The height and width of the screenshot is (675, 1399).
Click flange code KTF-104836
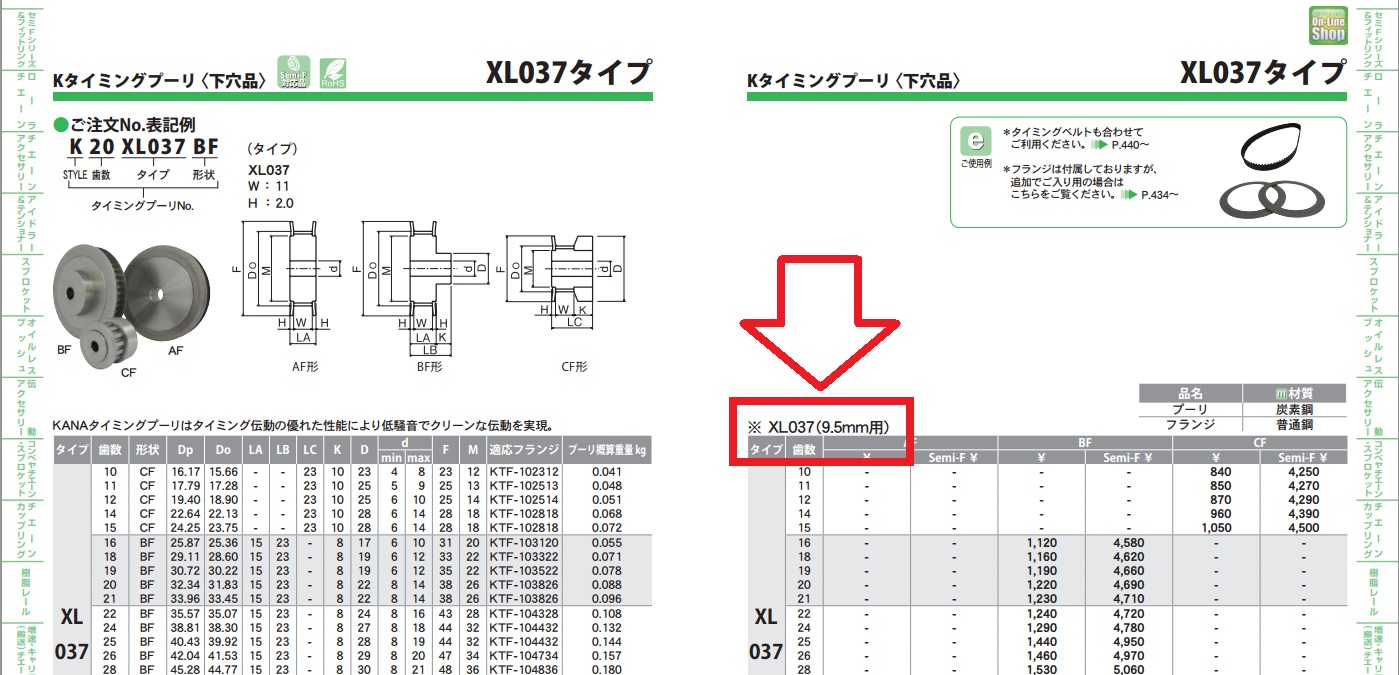524,669
